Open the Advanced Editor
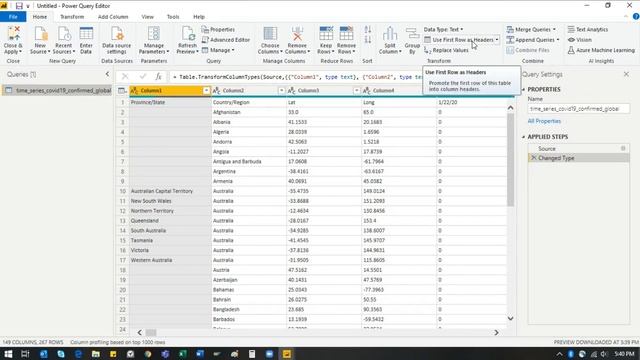640x360 pixels. click(225, 40)
